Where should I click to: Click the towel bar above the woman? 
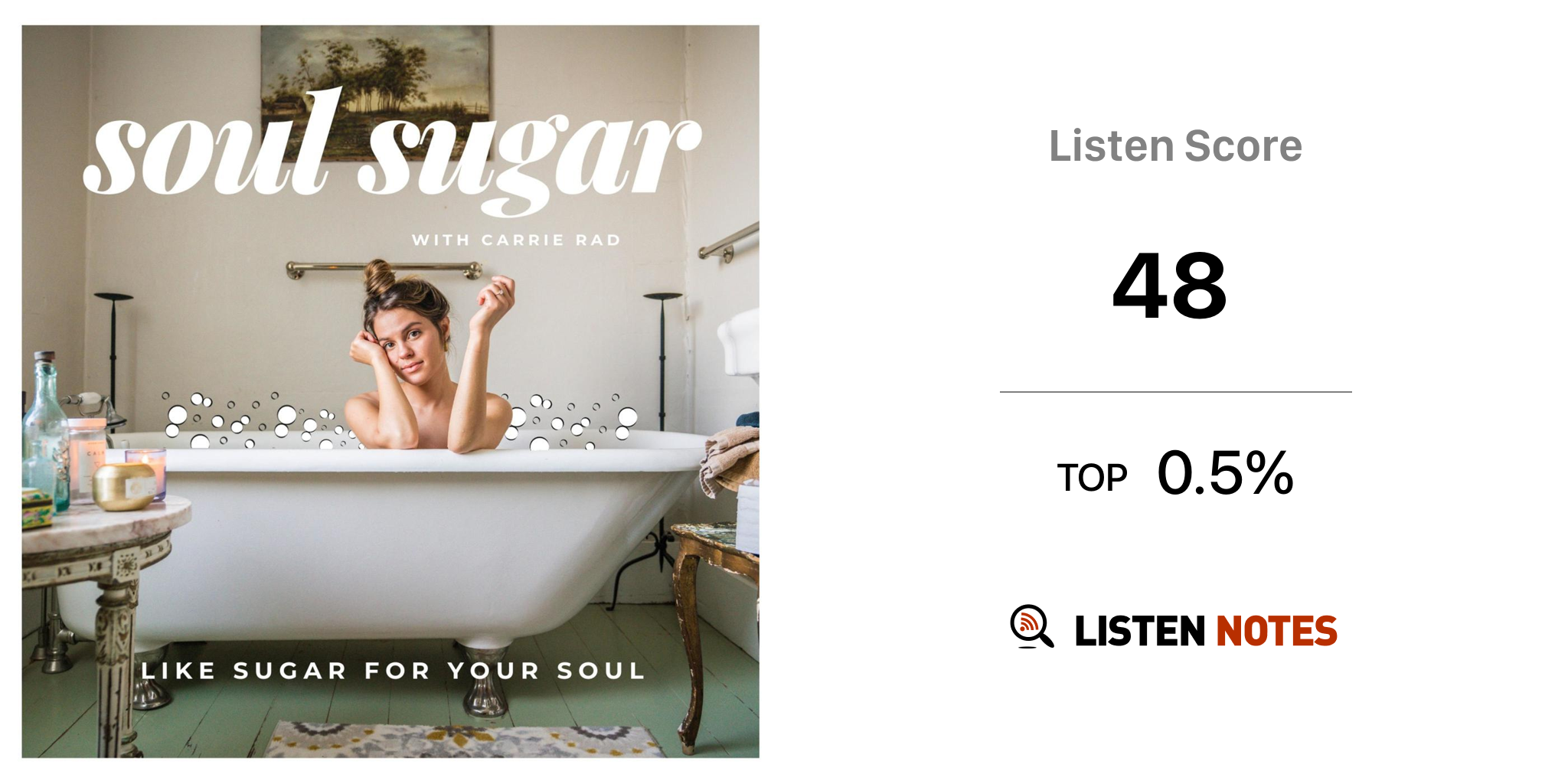pos(384,269)
